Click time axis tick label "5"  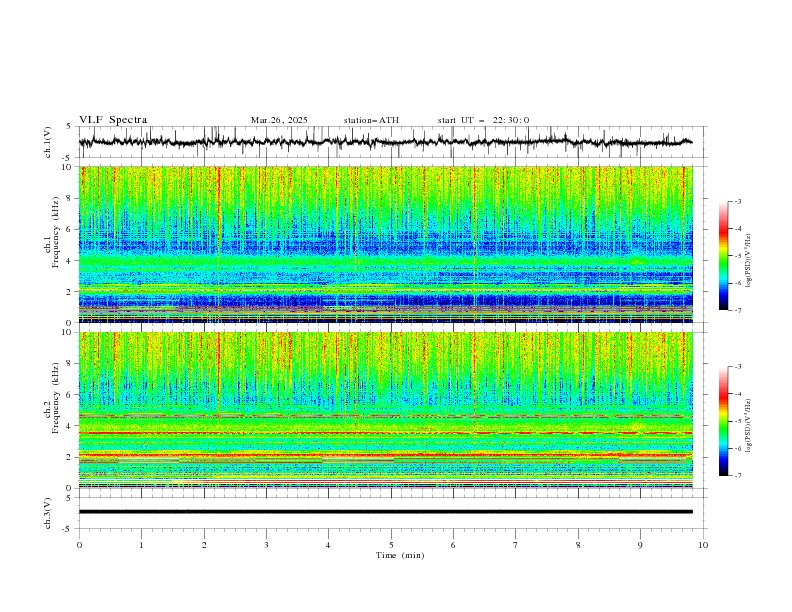point(391,545)
